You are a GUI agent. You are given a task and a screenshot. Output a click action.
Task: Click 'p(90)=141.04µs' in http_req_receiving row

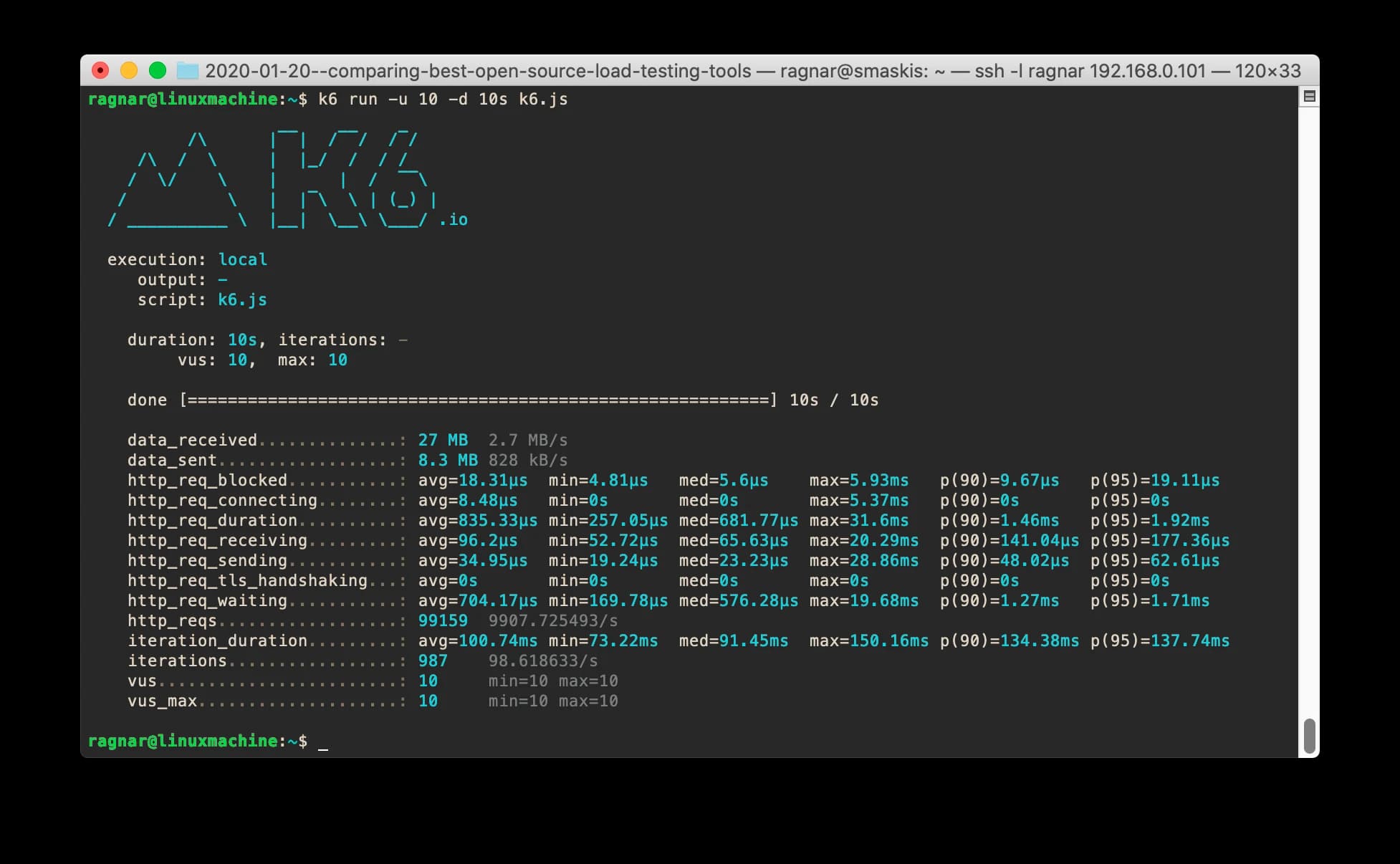(1010, 540)
